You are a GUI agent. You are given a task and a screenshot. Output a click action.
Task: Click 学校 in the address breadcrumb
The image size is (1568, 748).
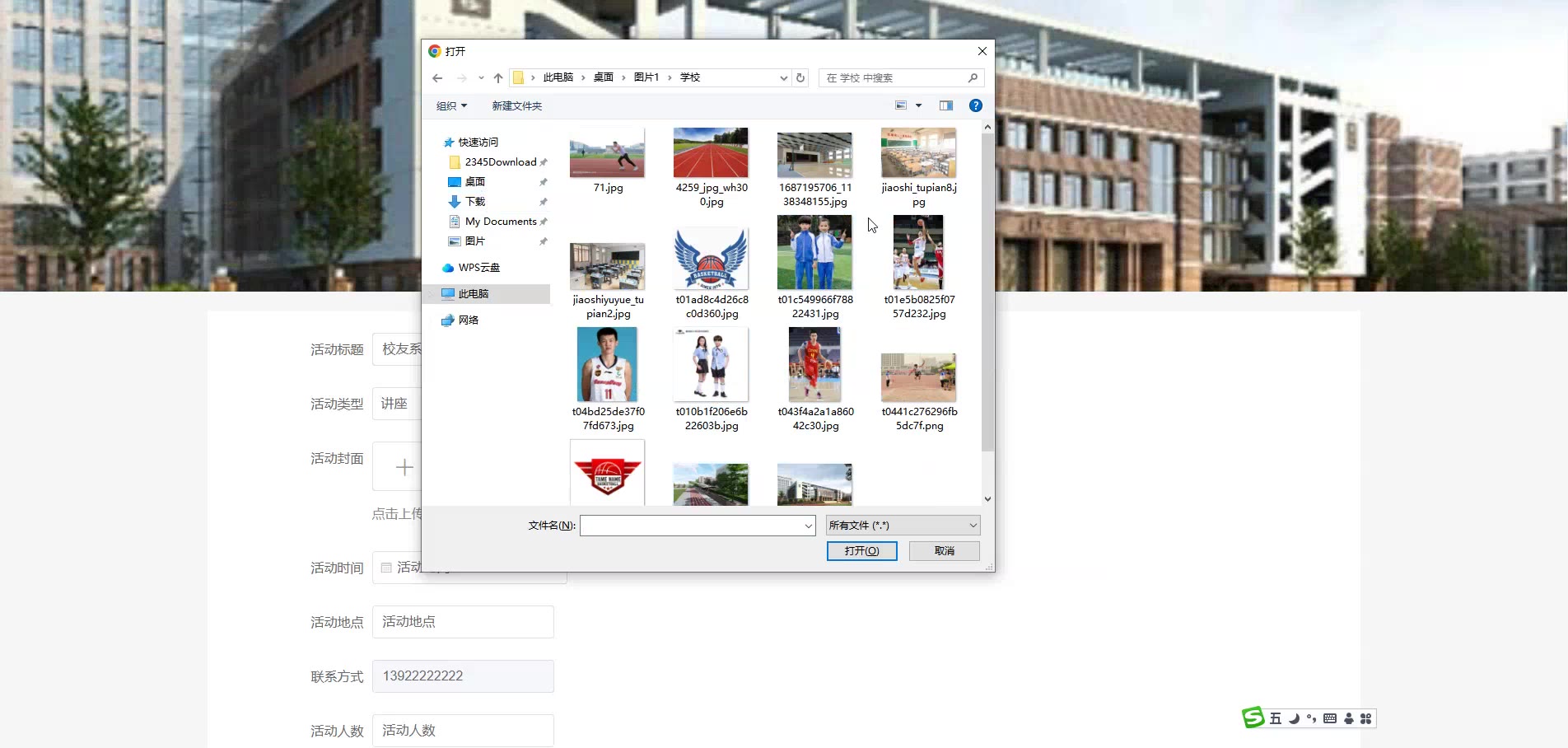690,77
